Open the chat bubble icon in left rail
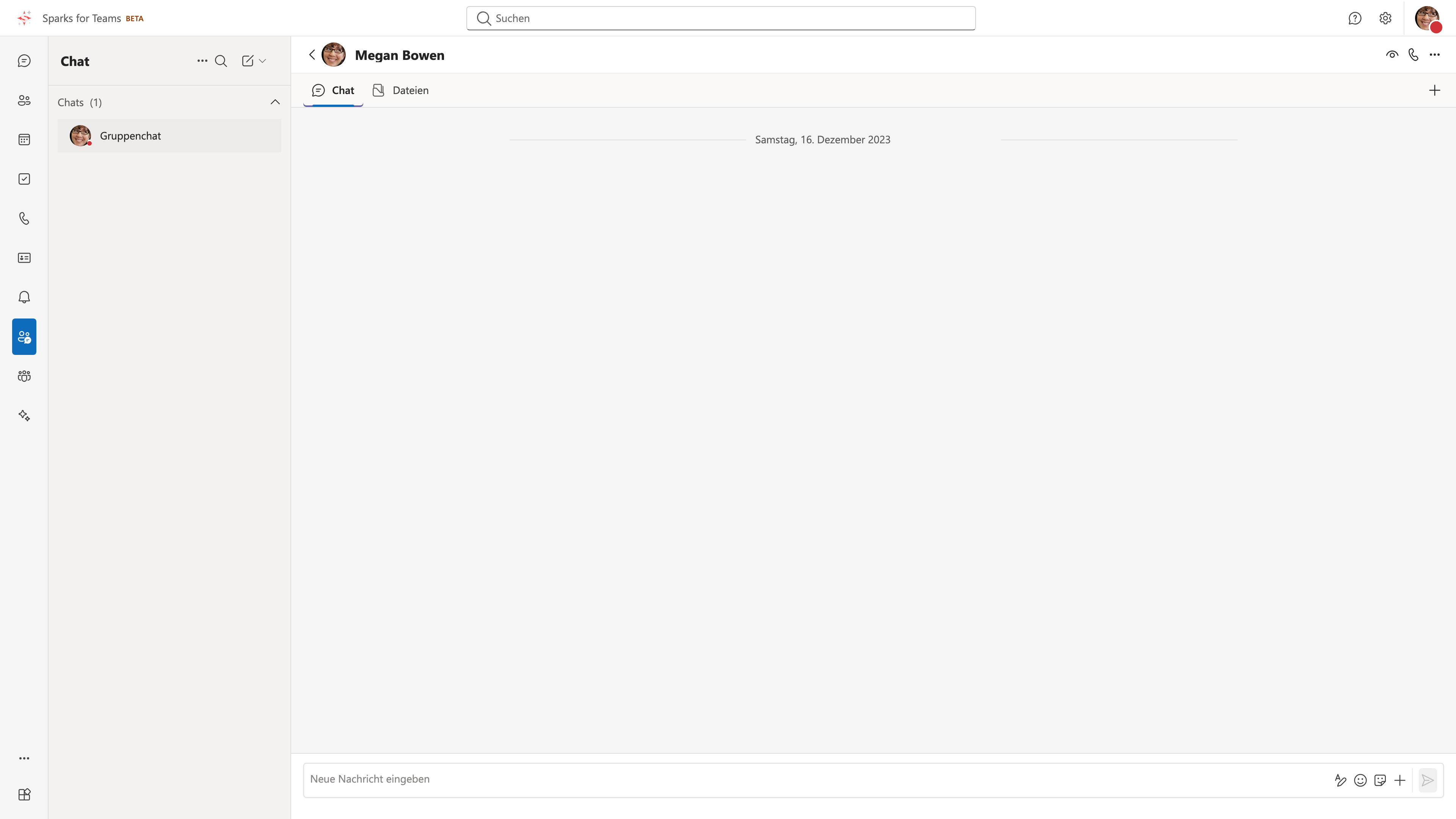 pyautogui.click(x=24, y=61)
